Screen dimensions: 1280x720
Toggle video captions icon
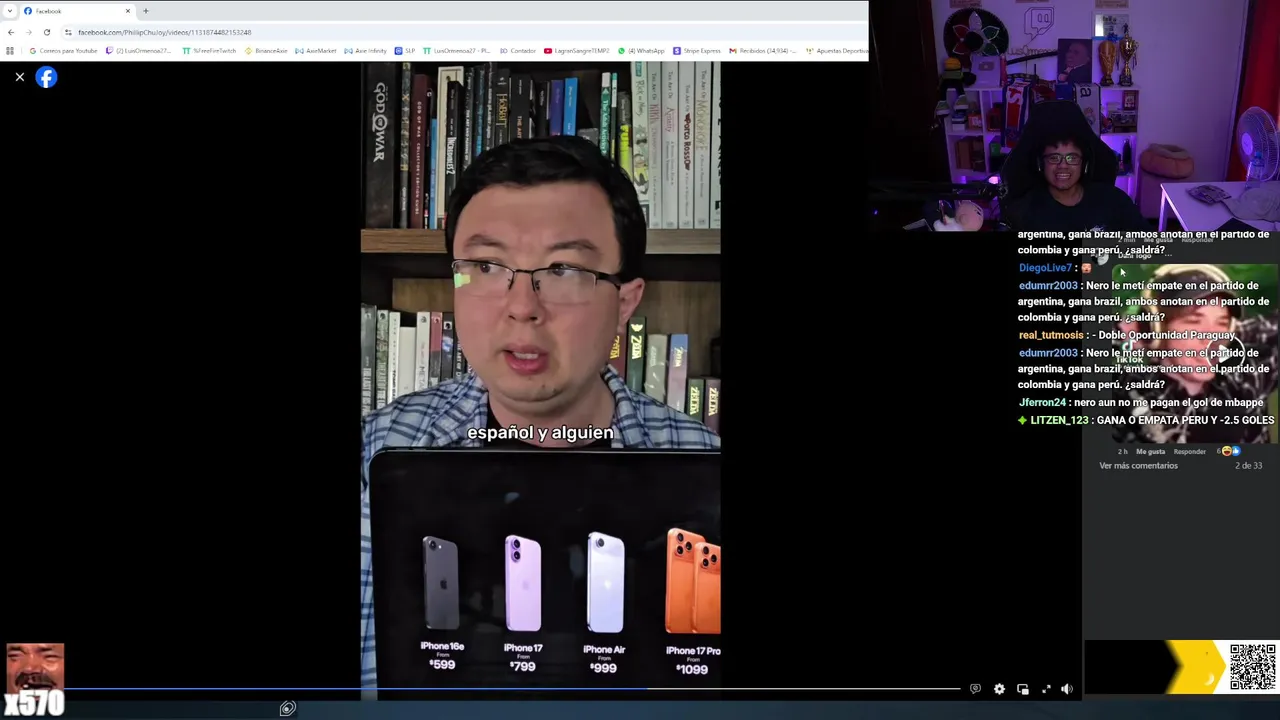click(x=975, y=689)
